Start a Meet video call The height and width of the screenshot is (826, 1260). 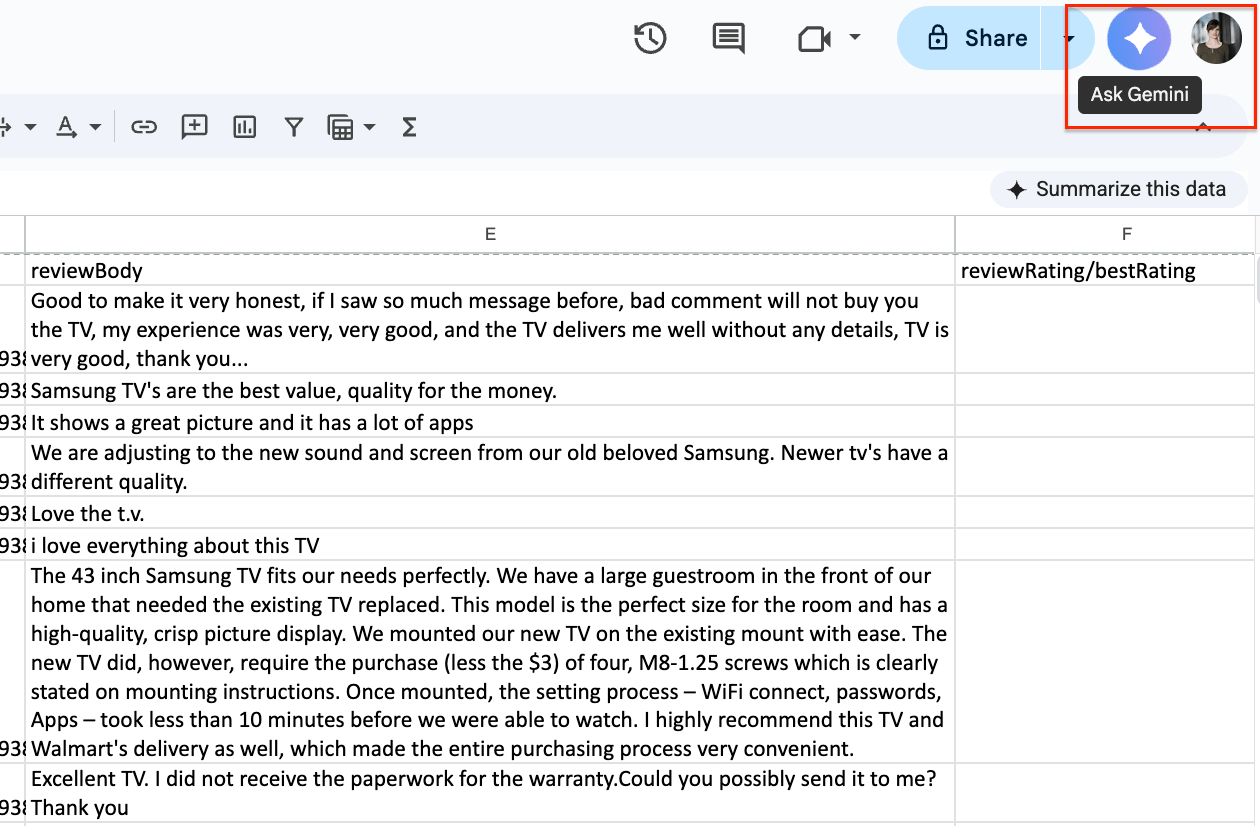pyautogui.click(x=815, y=38)
